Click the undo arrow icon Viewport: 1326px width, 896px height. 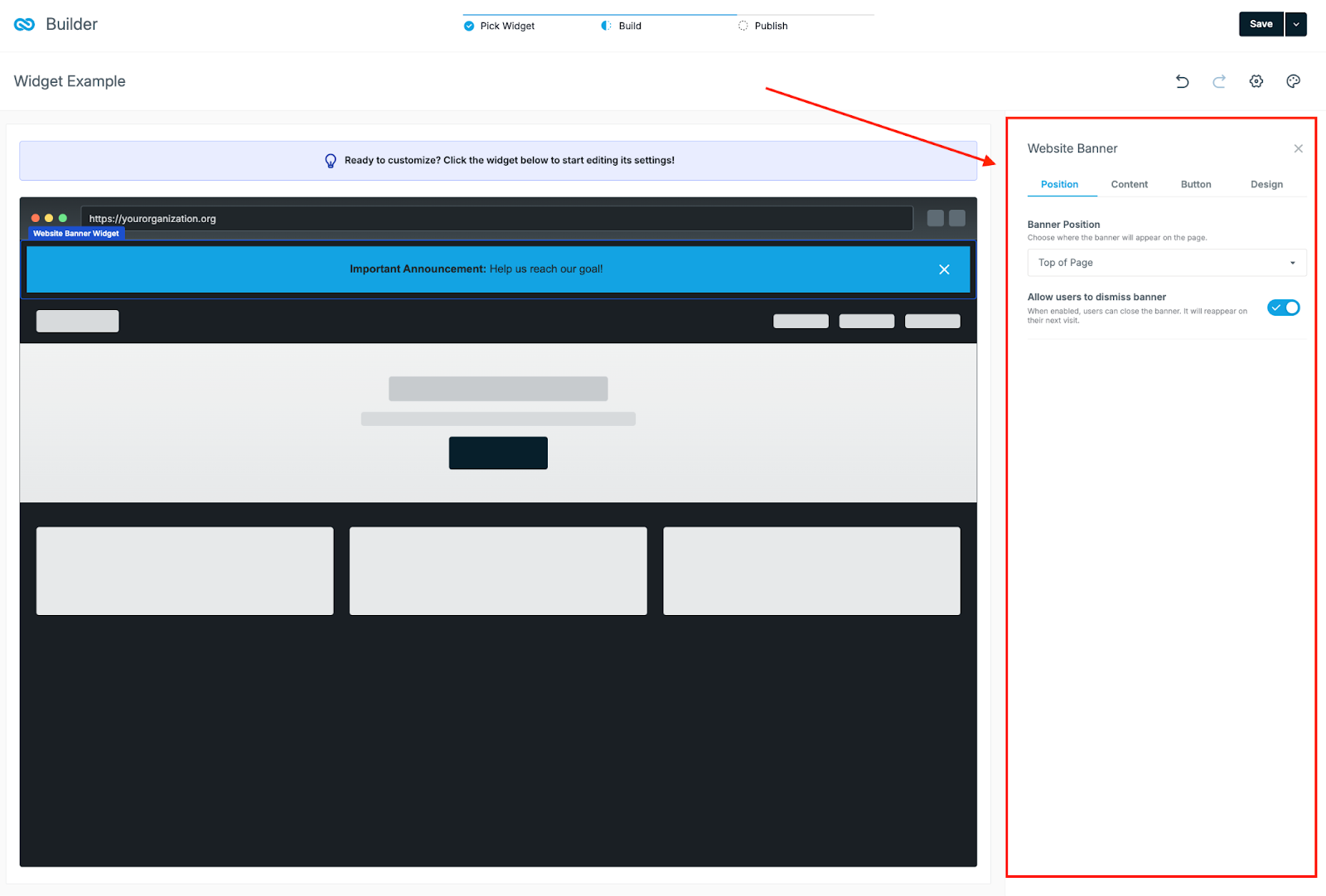1182,81
